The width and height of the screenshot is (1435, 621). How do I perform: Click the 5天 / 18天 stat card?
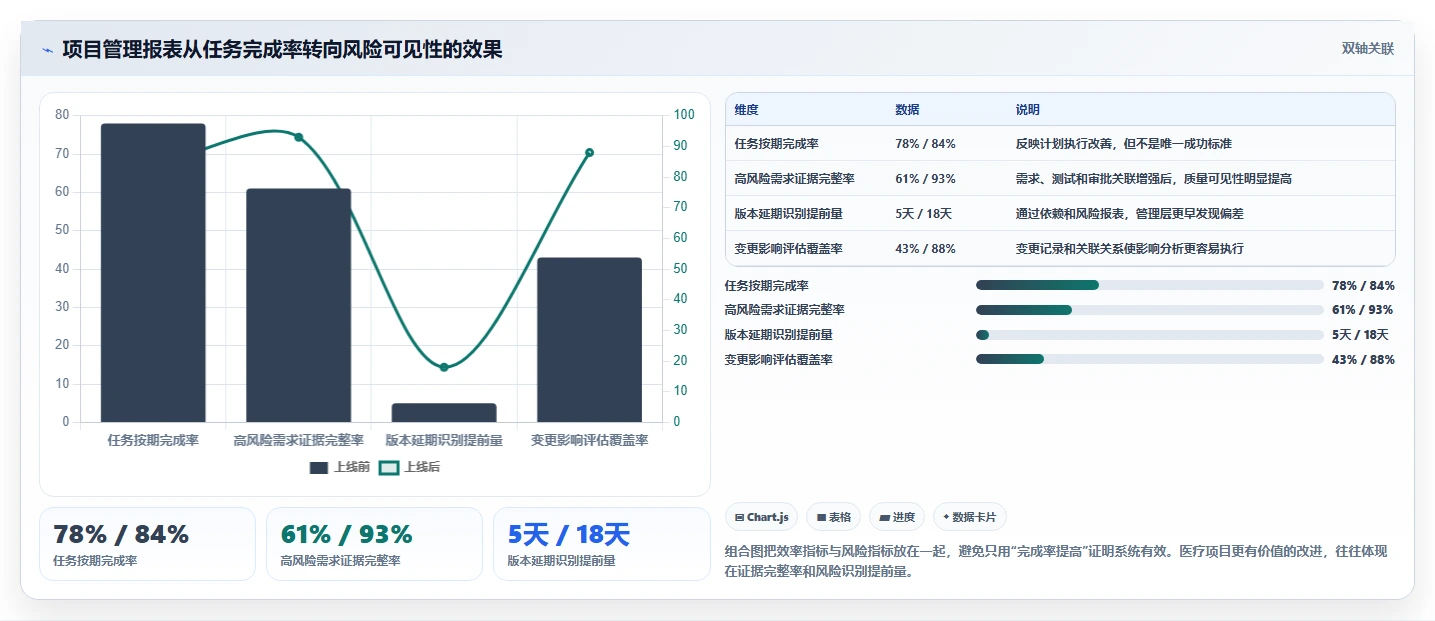601,544
